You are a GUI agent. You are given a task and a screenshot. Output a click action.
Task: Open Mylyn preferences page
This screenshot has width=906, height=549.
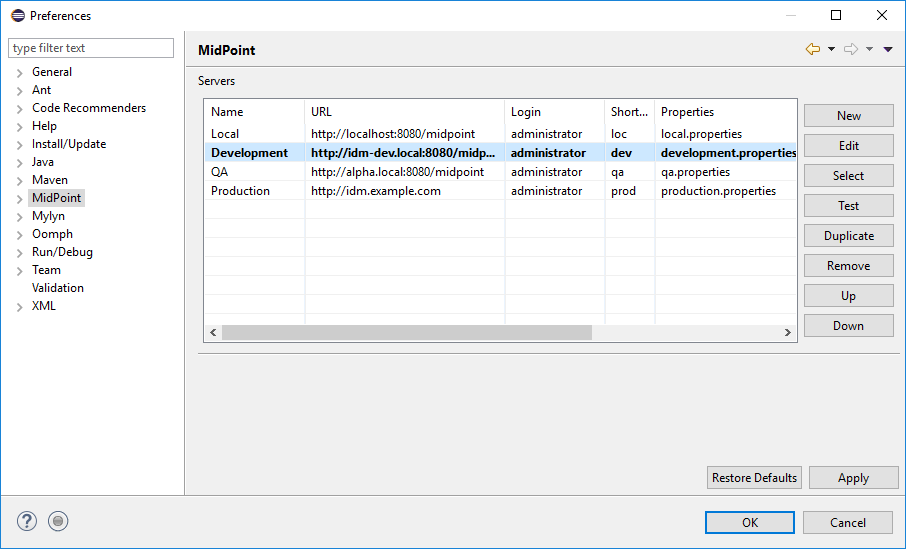coord(49,216)
